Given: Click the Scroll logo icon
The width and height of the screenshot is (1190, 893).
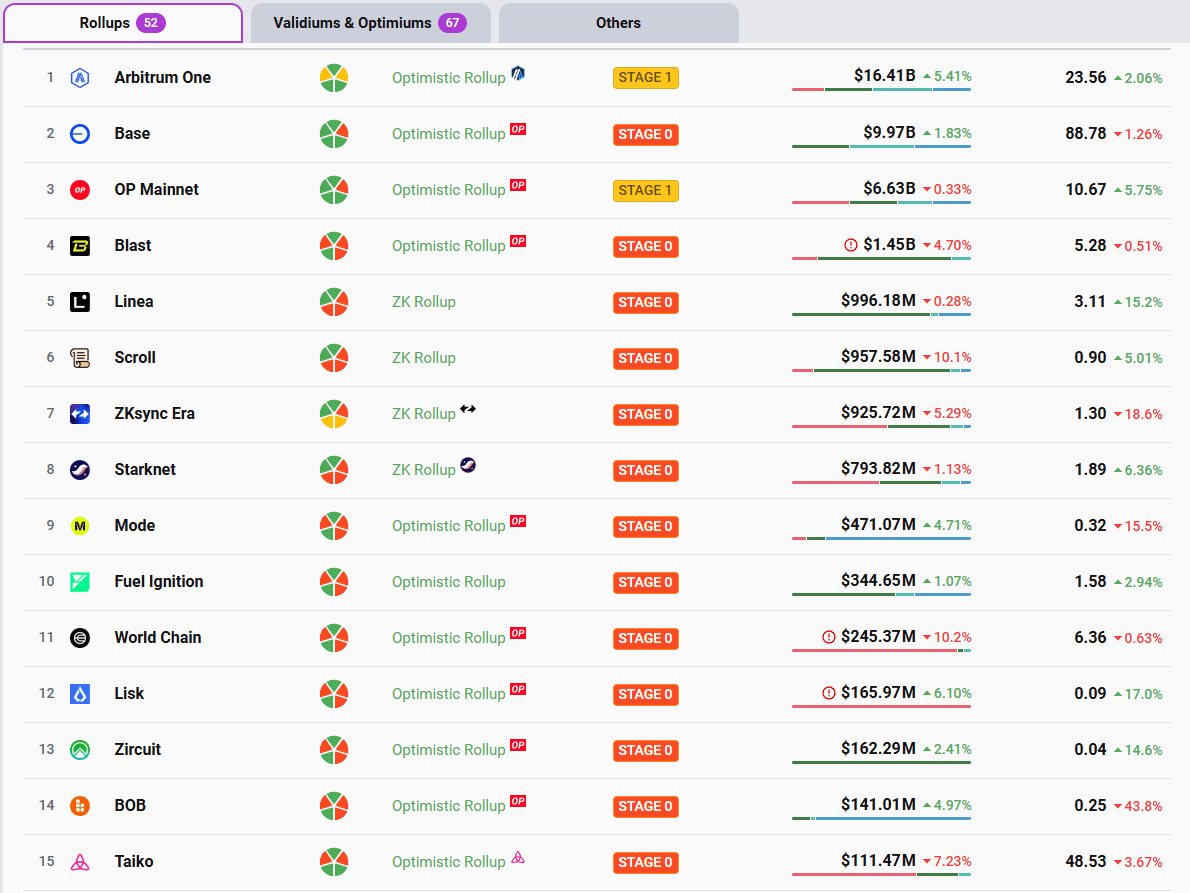Looking at the screenshot, I should click(80, 357).
